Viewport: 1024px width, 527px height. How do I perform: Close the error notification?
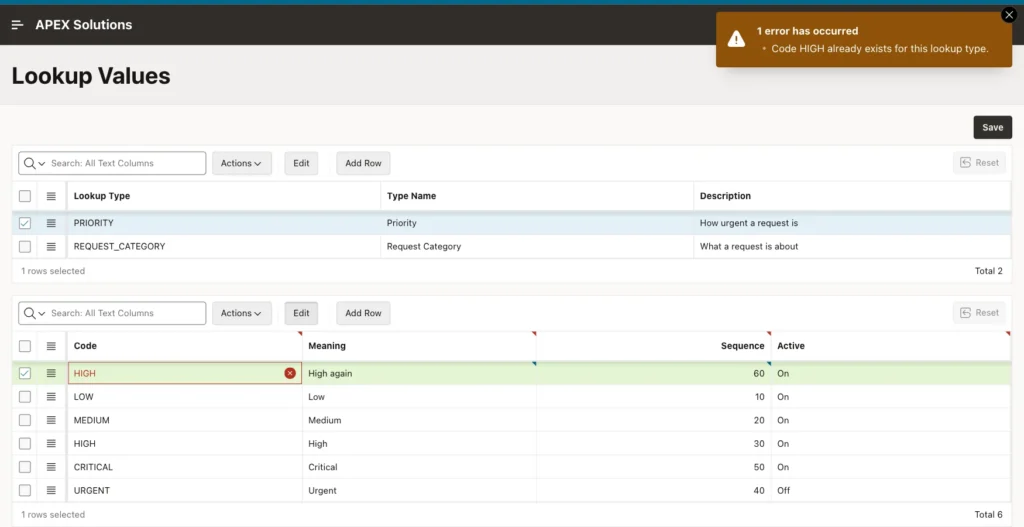(x=1008, y=15)
